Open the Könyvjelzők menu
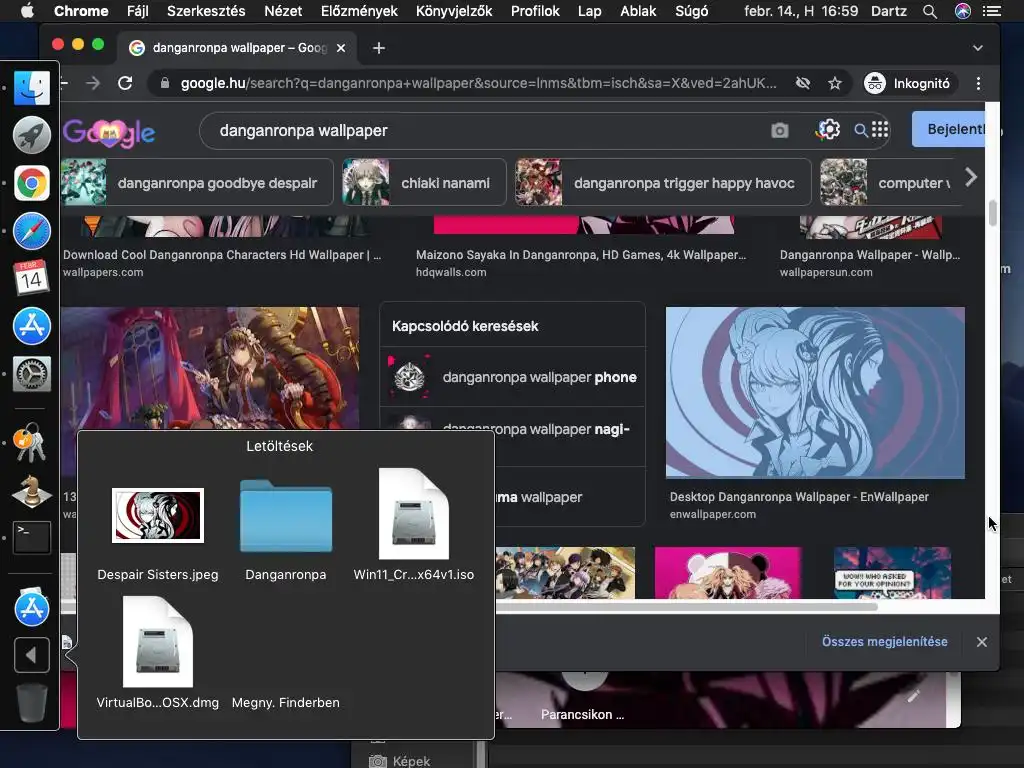The width and height of the screenshot is (1024, 768). (x=454, y=11)
